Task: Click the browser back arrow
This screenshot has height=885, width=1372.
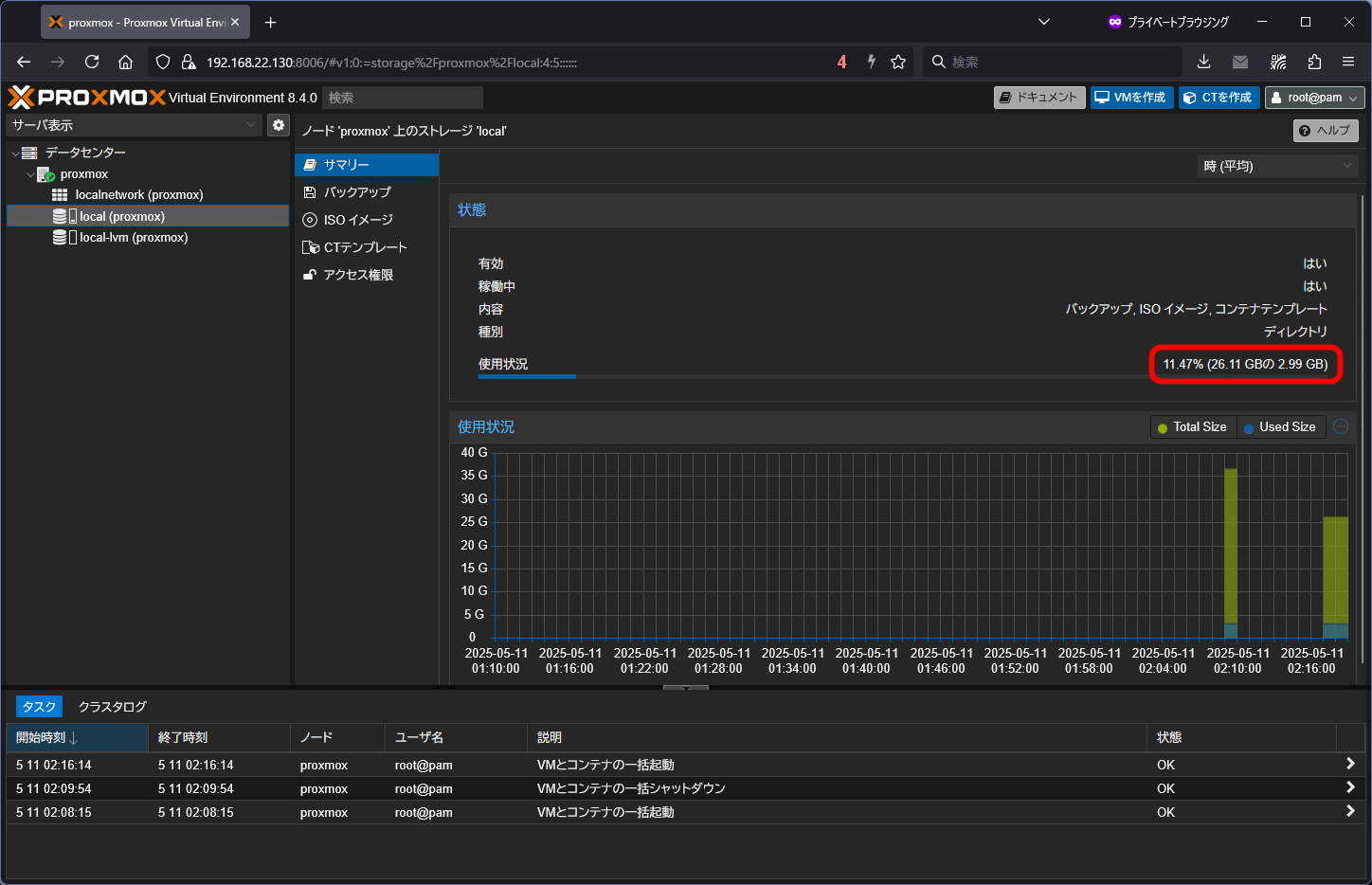Action: [x=24, y=62]
